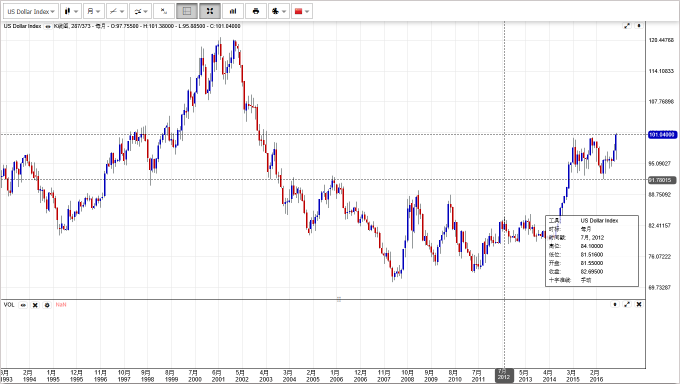Image resolution: width=680 pixels, height=384 pixels.
Task: Click the US Dollar Index name in tooltip
Action: tap(599, 220)
